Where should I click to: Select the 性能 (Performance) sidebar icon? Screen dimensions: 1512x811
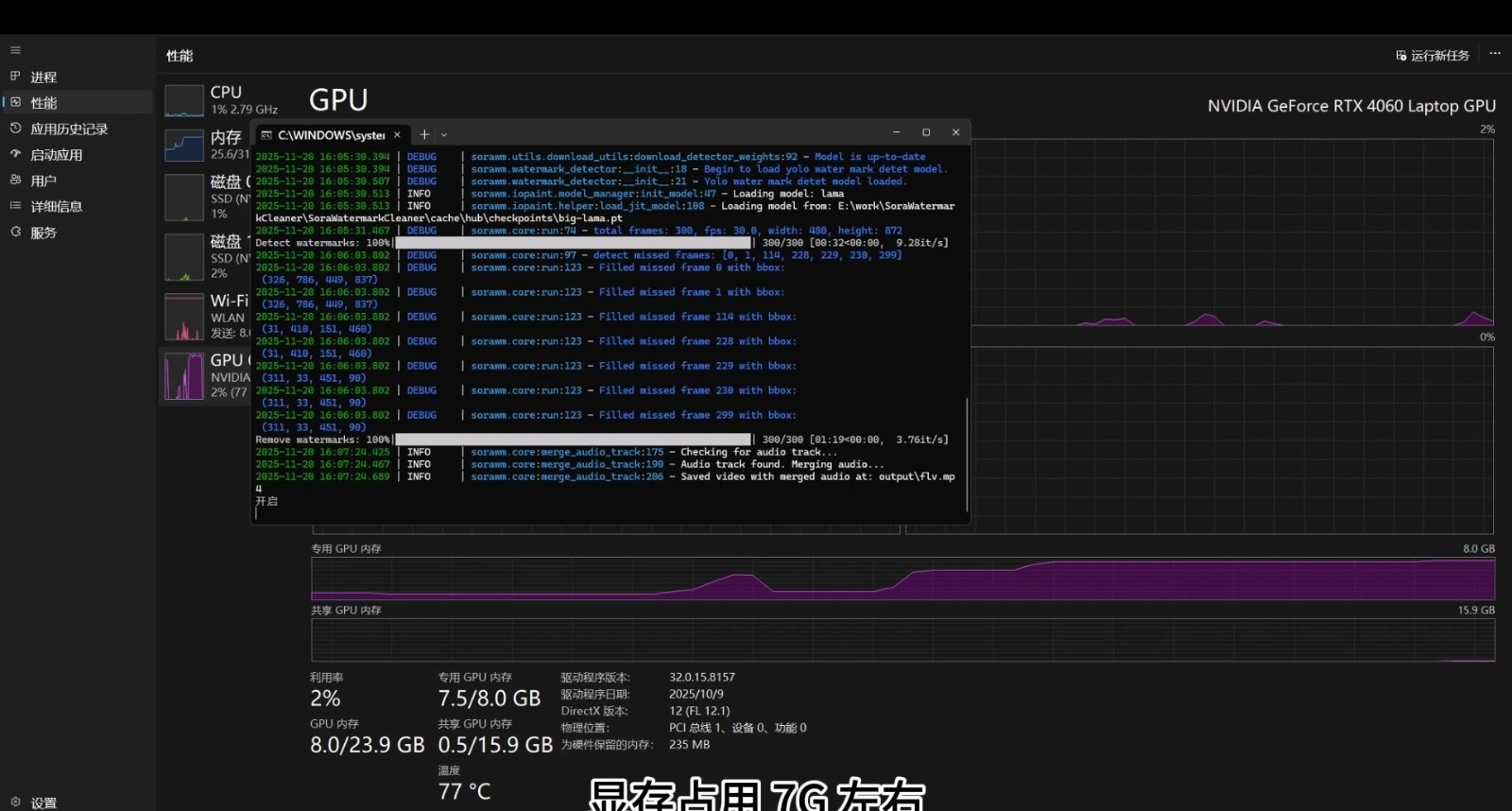click(x=15, y=102)
